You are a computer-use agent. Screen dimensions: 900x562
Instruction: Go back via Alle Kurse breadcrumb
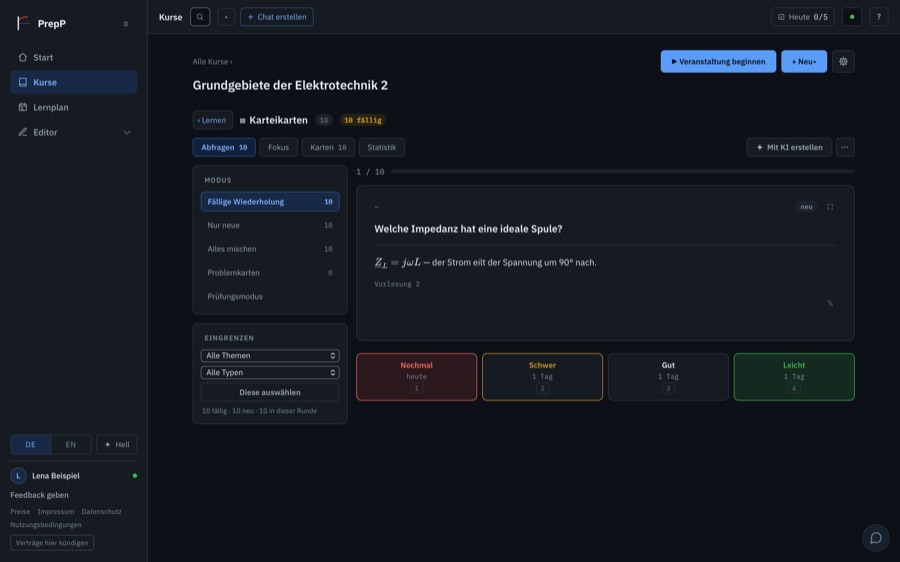pyautogui.click(x=211, y=61)
